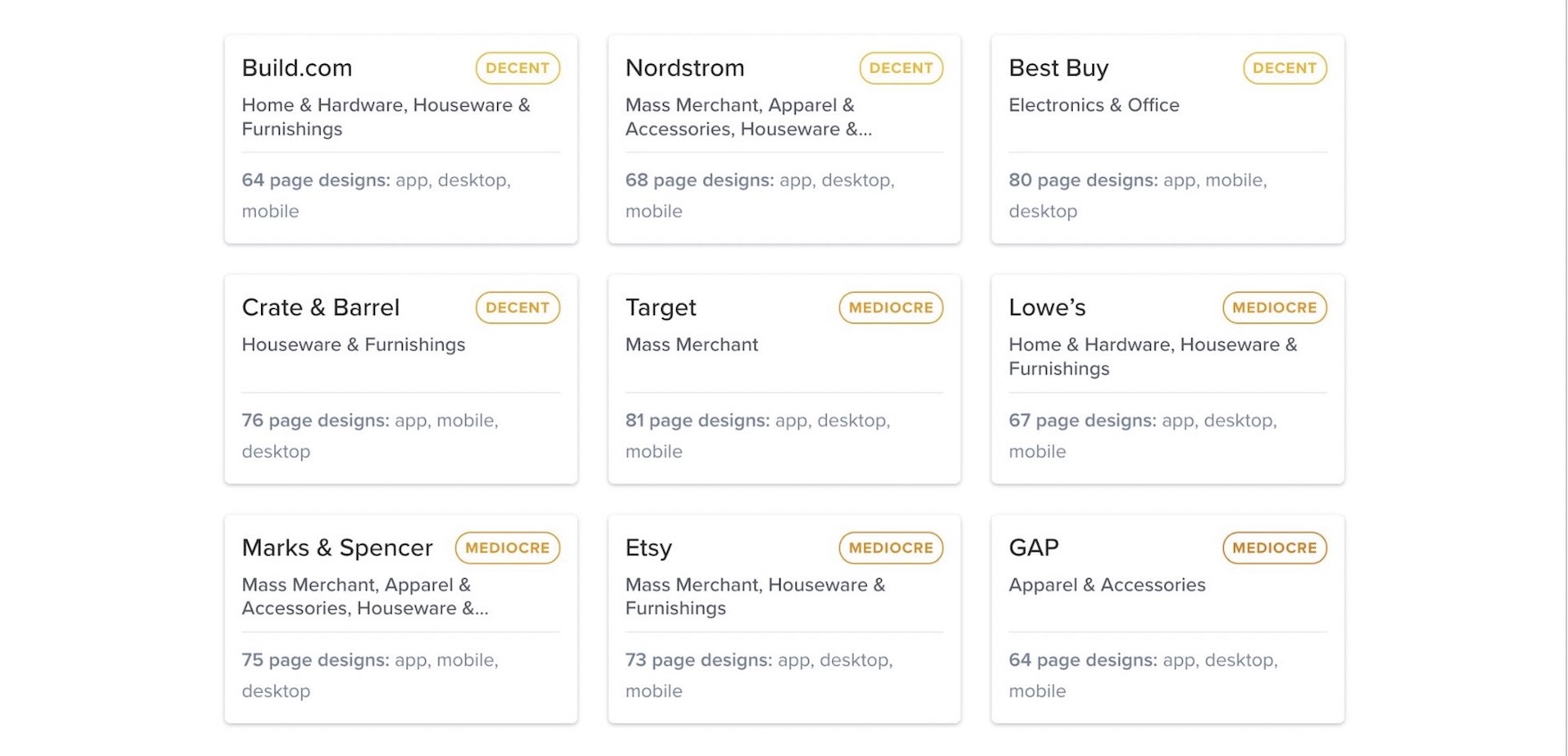Screen dimensions: 1568x756
Task: Click "Houseware & Furnishings" under Crate & Barrel
Action: 353,345
